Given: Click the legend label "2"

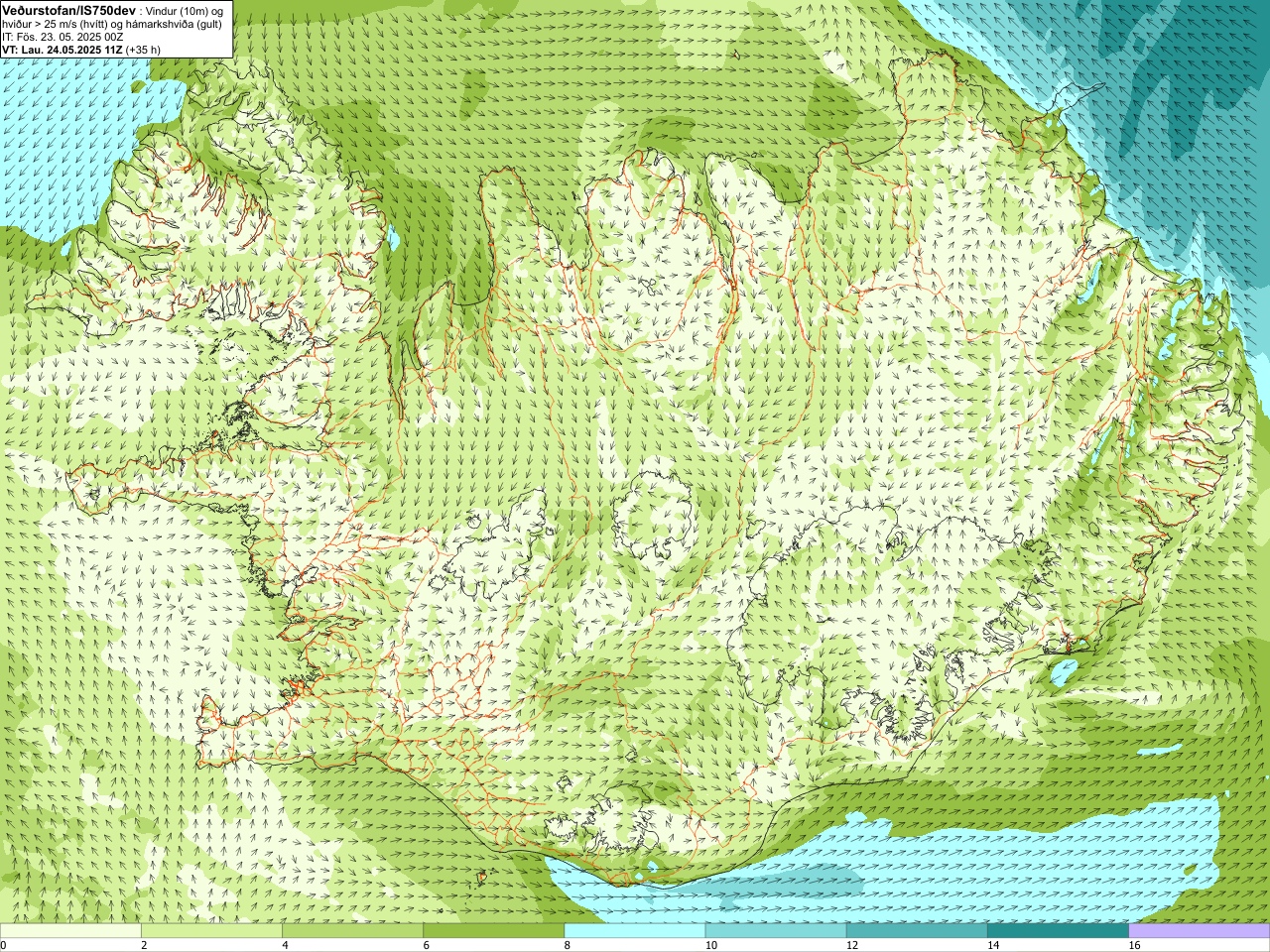Looking at the screenshot, I should 144,945.
